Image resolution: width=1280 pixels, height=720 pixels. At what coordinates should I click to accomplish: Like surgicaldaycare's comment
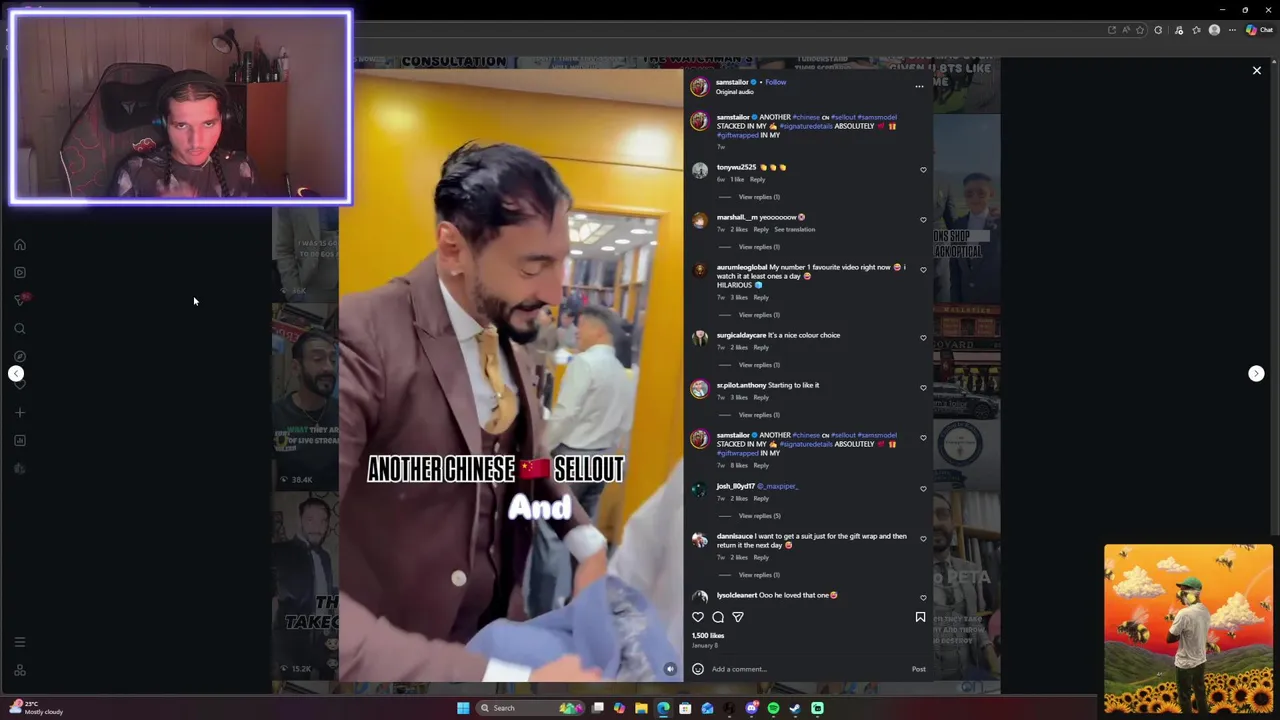923,338
